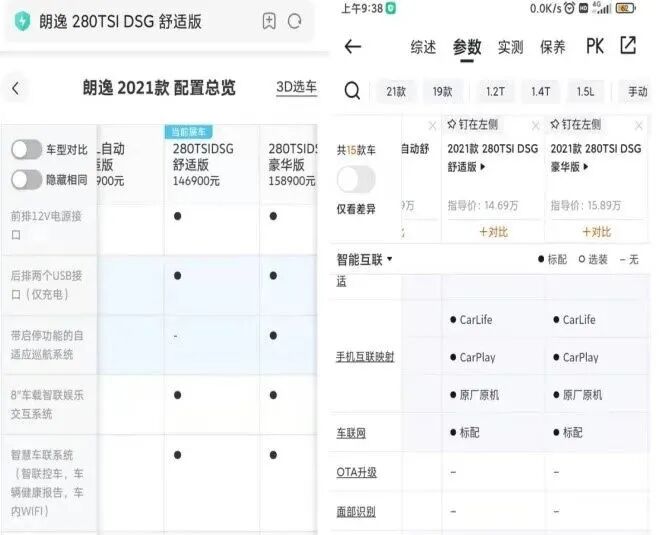667x535 pixels.
Task: Tap the battery indicator in the status bar
Action: 625,8
